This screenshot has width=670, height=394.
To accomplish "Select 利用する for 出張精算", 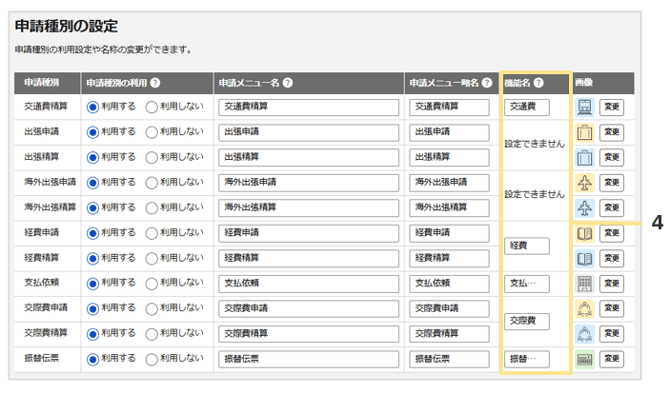I will (x=93, y=158).
